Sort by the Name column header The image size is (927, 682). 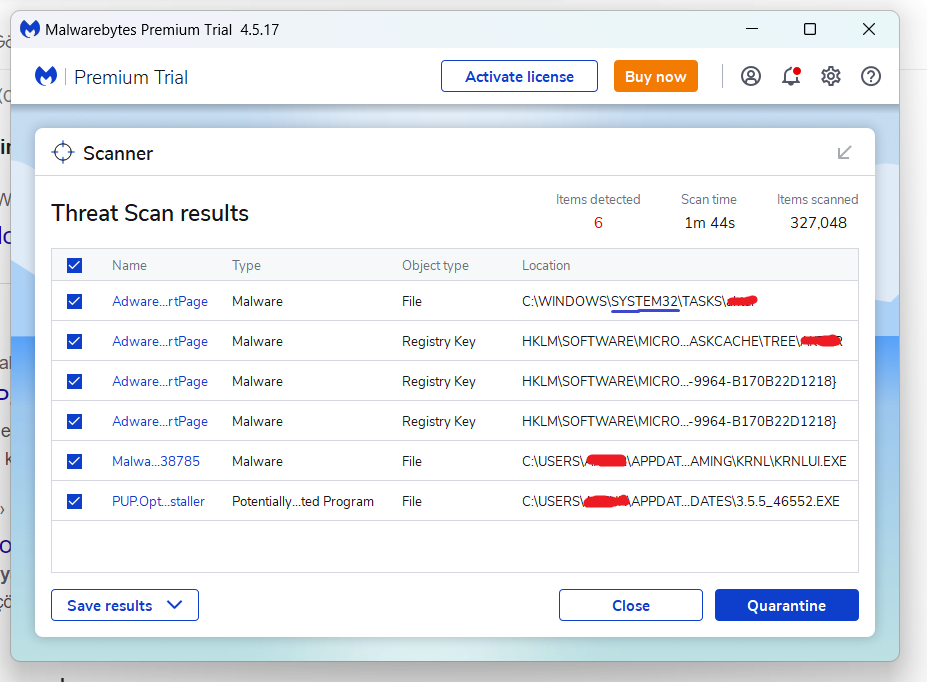click(129, 265)
